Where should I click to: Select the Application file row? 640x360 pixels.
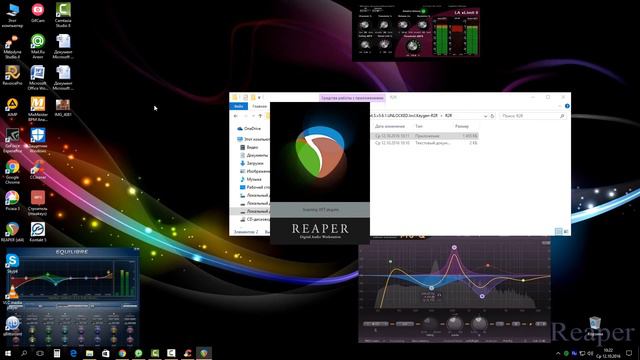424,136
